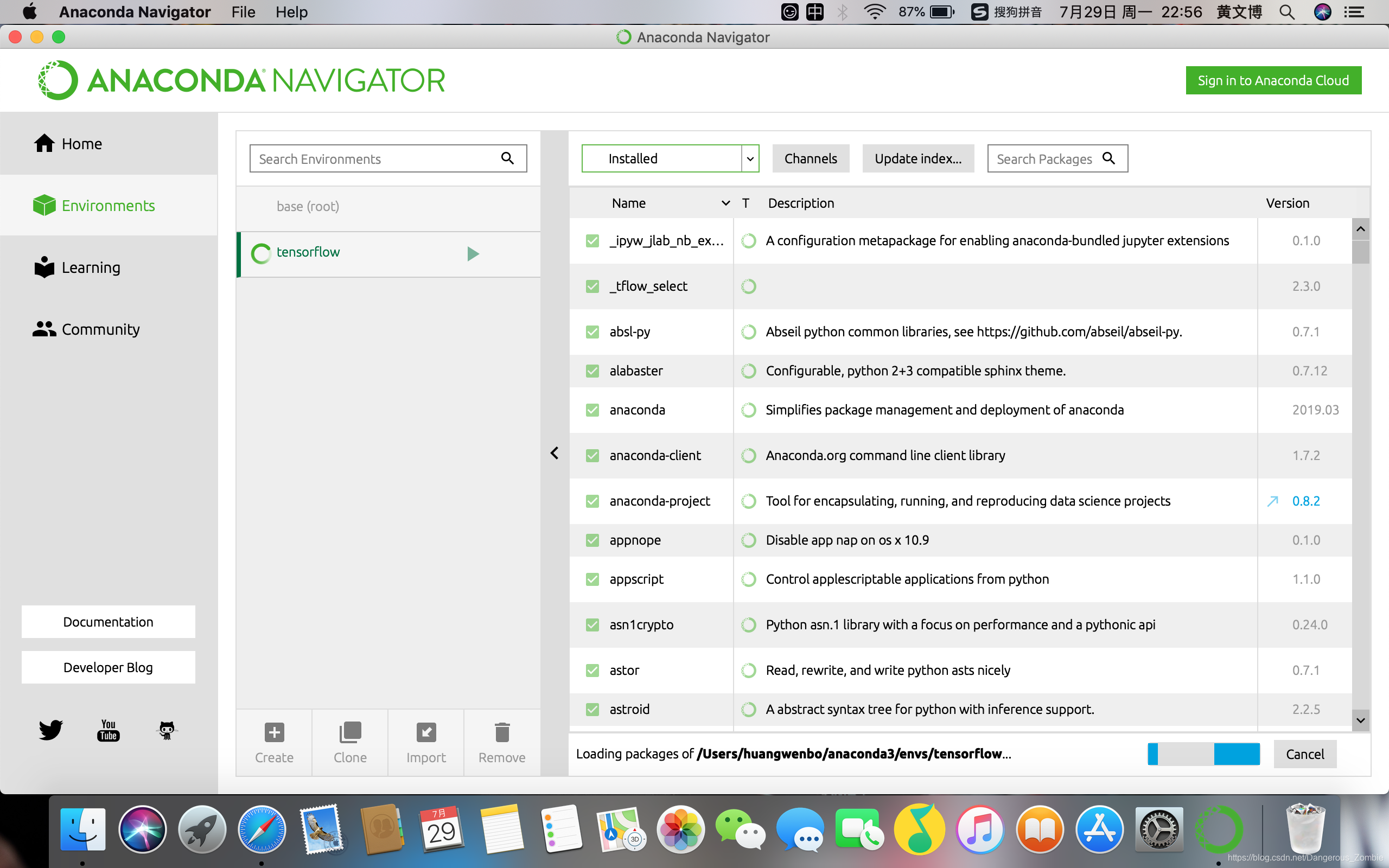Uncheck the anaconda-client package checkbox

click(592, 455)
